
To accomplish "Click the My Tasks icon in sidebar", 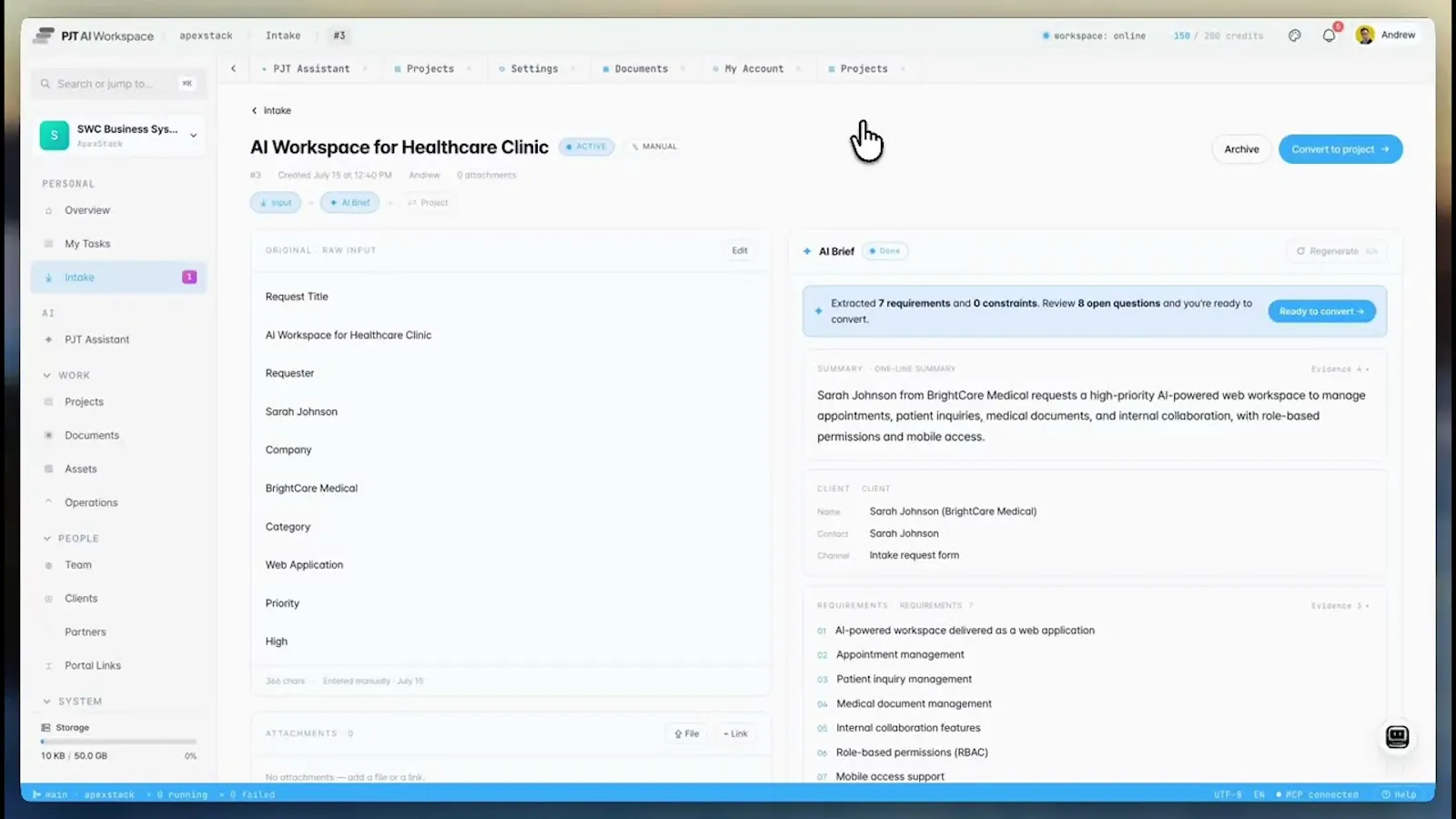I will point(48,244).
